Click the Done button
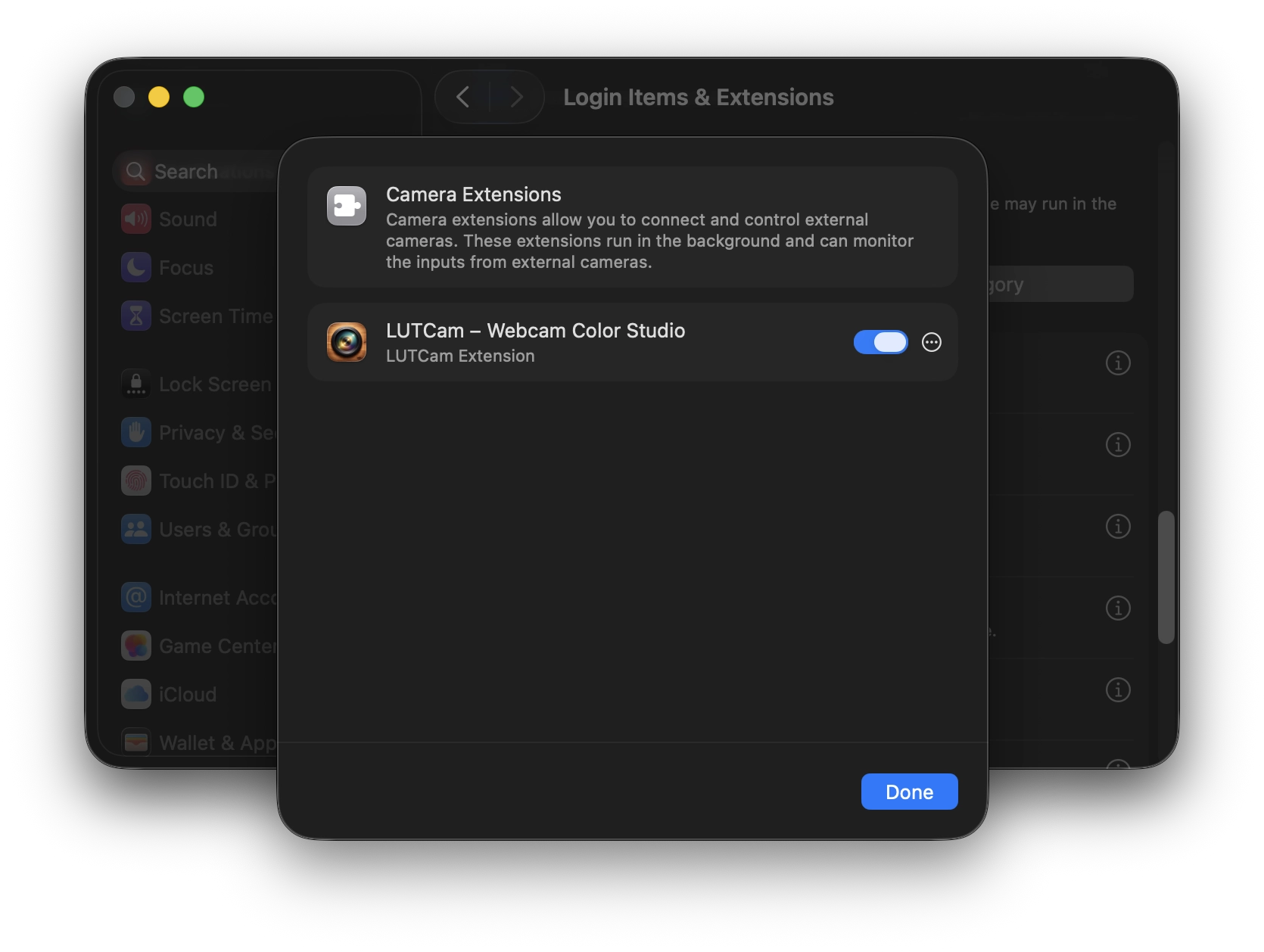This screenshot has width=1264, height=952. point(909,792)
